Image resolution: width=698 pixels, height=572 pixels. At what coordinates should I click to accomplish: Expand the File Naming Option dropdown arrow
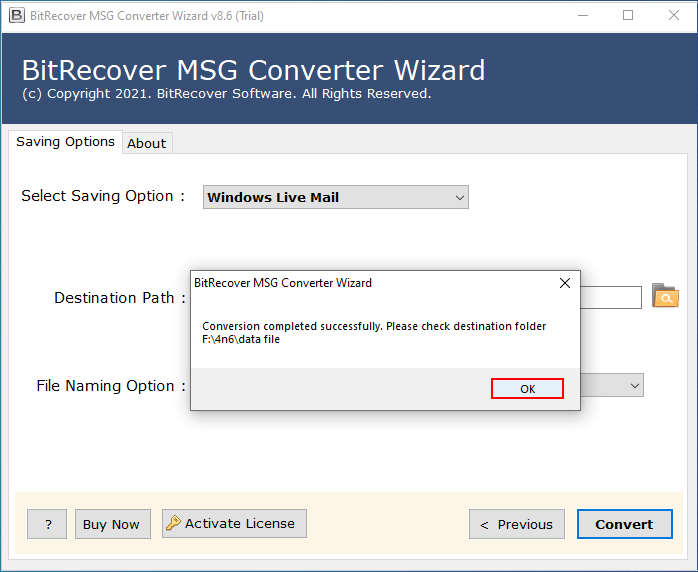click(x=635, y=385)
